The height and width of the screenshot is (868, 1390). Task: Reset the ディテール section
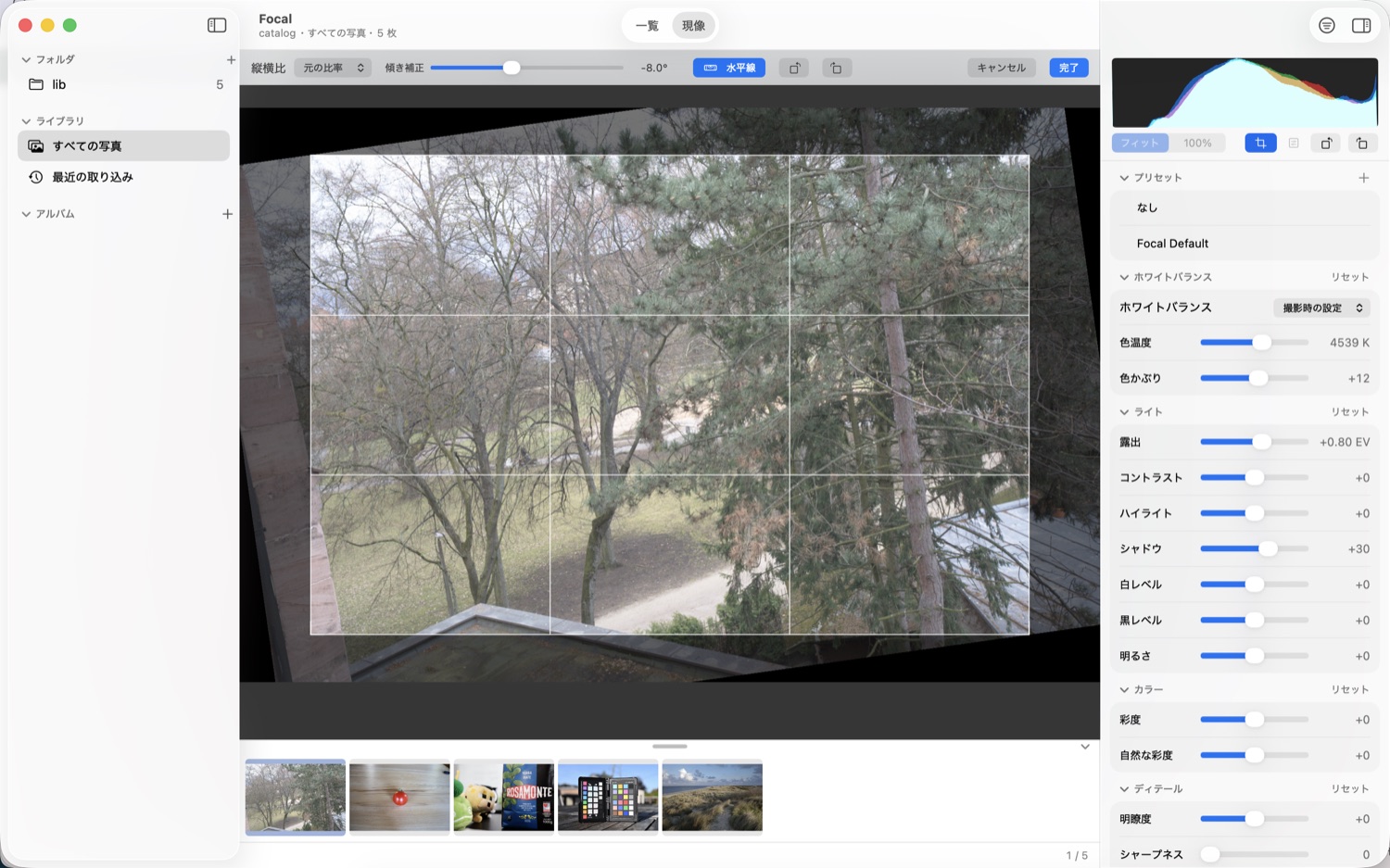point(1350,789)
